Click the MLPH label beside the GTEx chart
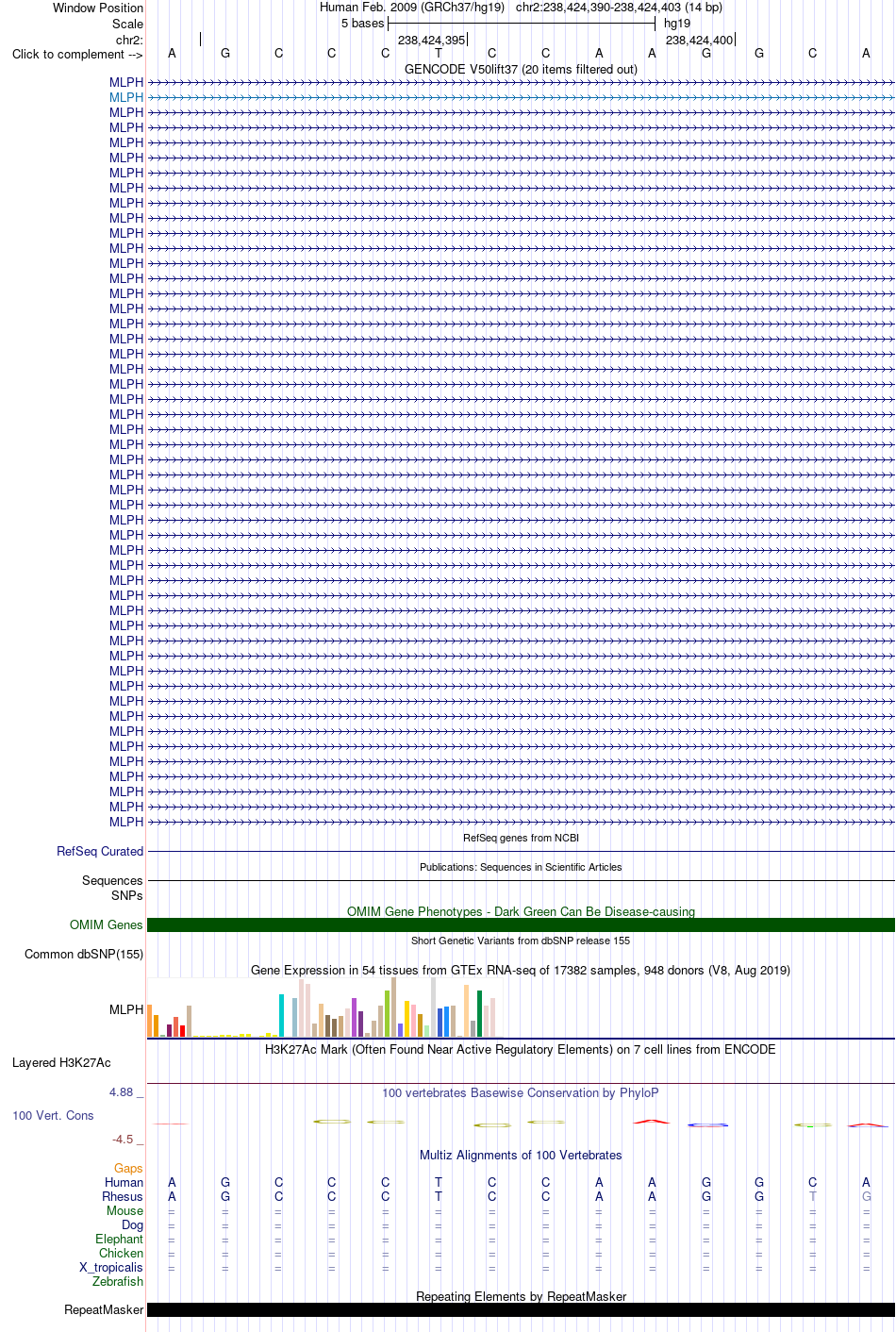The width and height of the screenshot is (896, 1332). point(126,1009)
